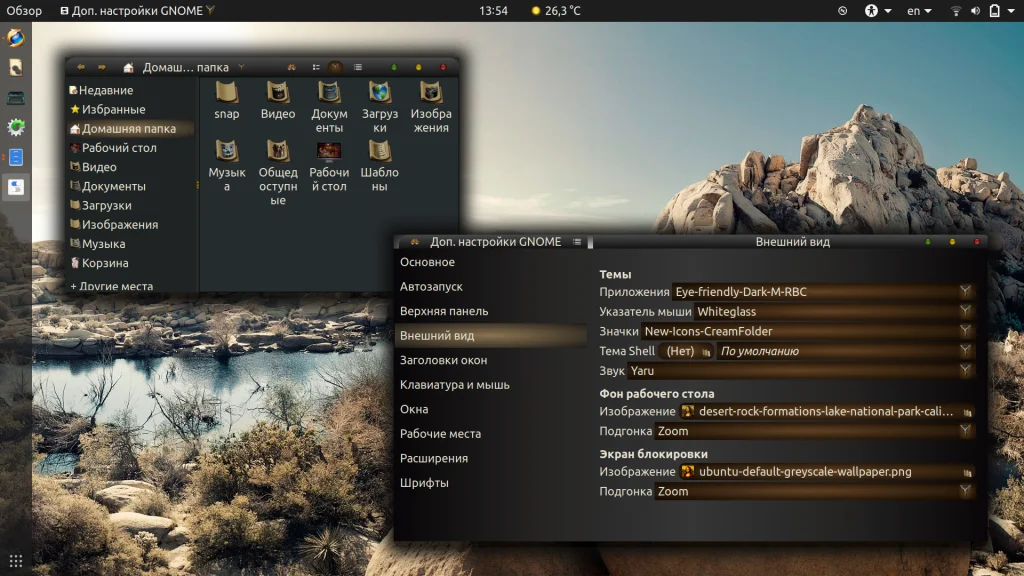This screenshot has width=1024, height=576.
Task: Click Обзор in the top panel
Action: pos(24,11)
